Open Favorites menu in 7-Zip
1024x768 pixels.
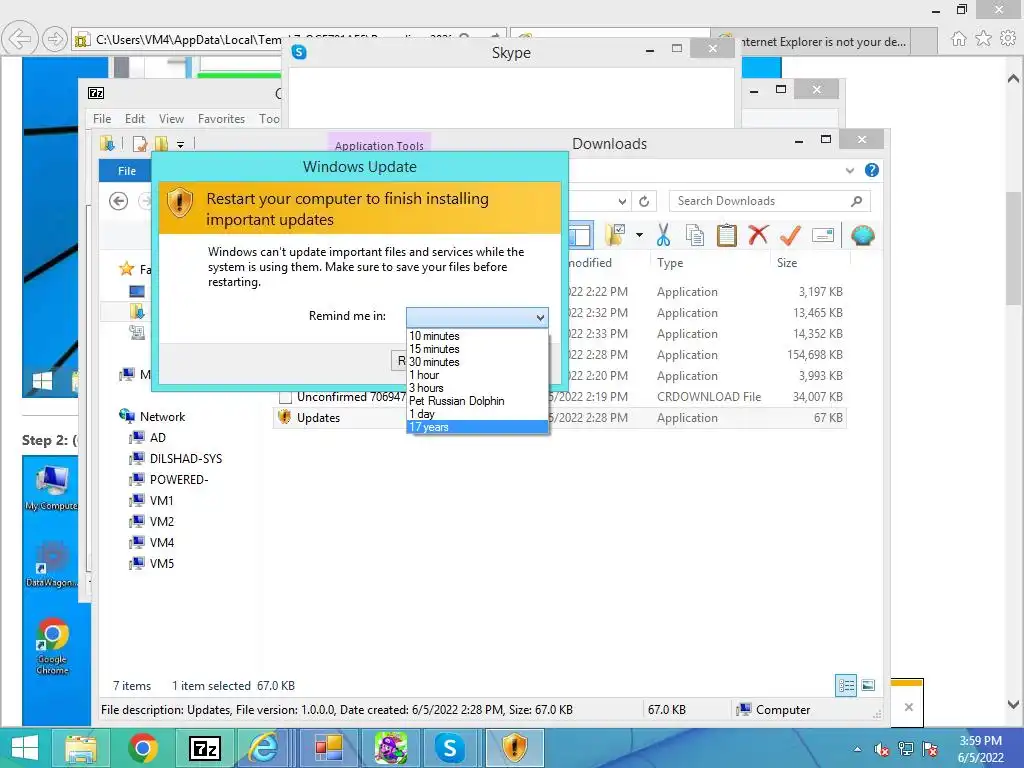(x=221, y=119)
